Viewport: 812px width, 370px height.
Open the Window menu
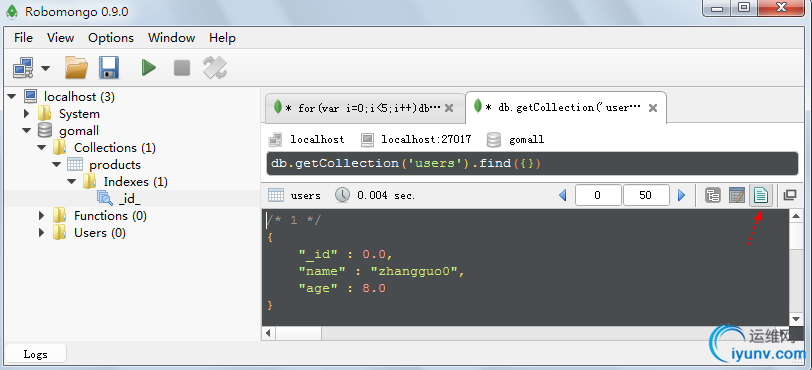pos(171,38)
